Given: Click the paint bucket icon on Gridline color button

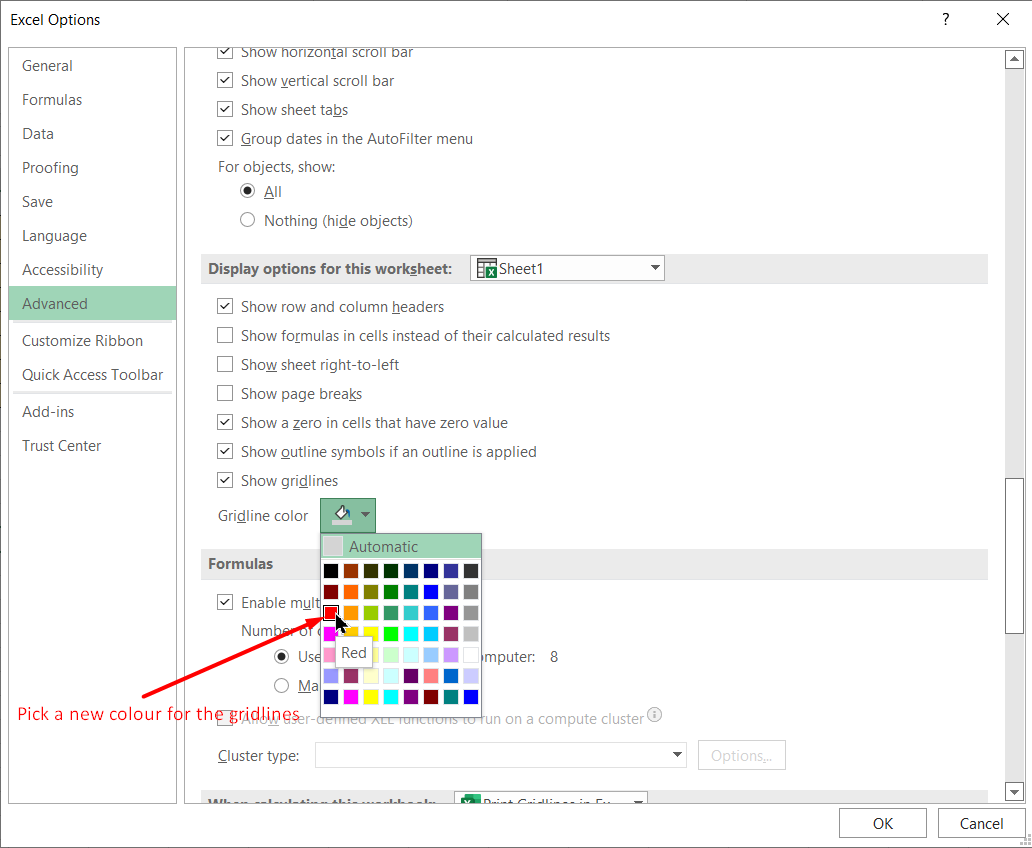Looking at the screenshot, I should pyautogui.click(x=340, y=514).
